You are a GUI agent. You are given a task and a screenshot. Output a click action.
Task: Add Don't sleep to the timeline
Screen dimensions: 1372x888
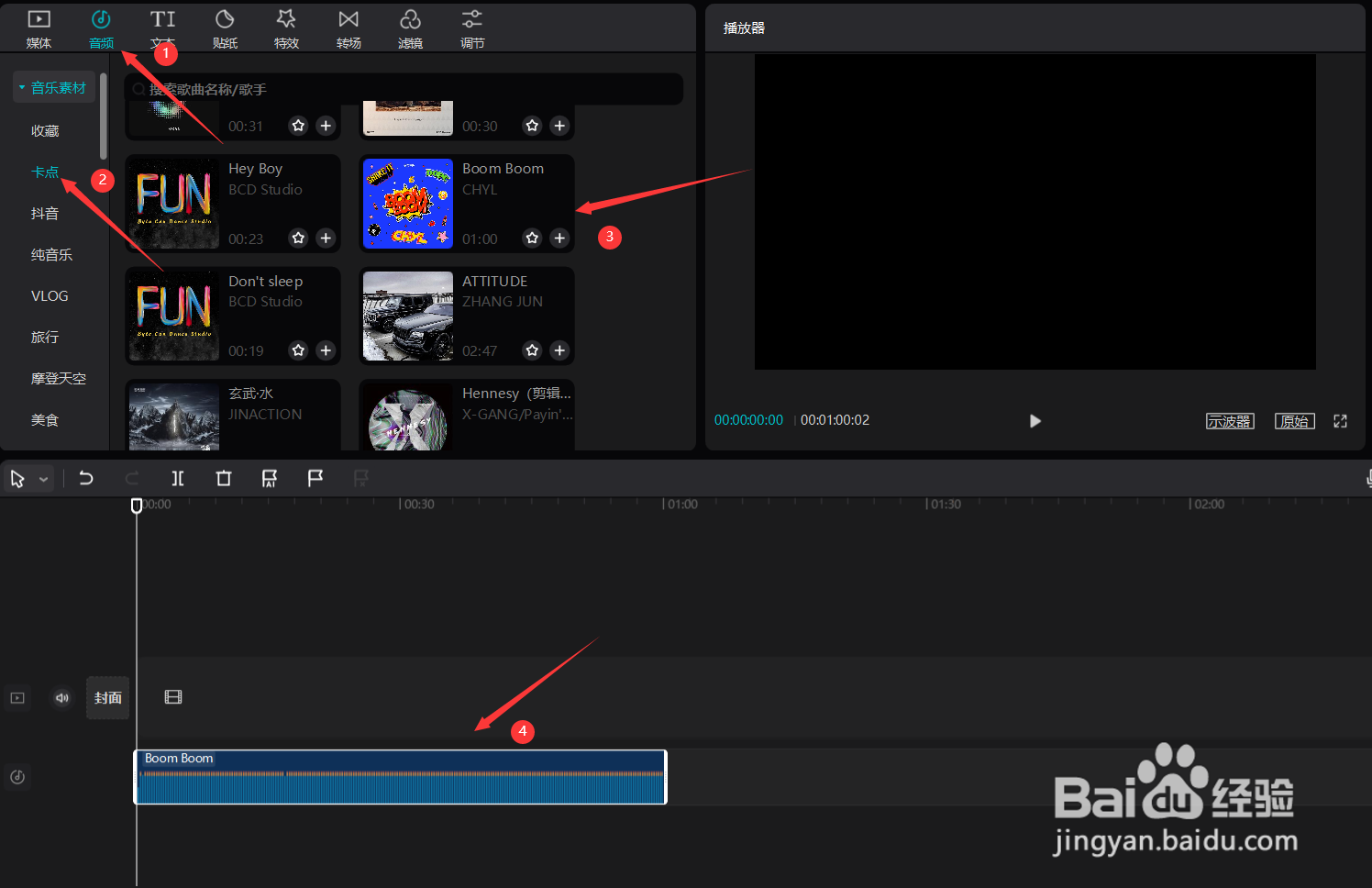coord(326,350)
